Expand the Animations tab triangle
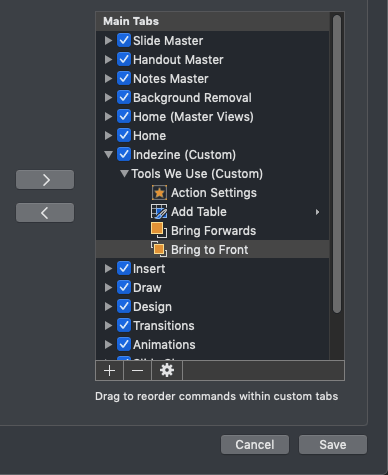 pos(108,344)
